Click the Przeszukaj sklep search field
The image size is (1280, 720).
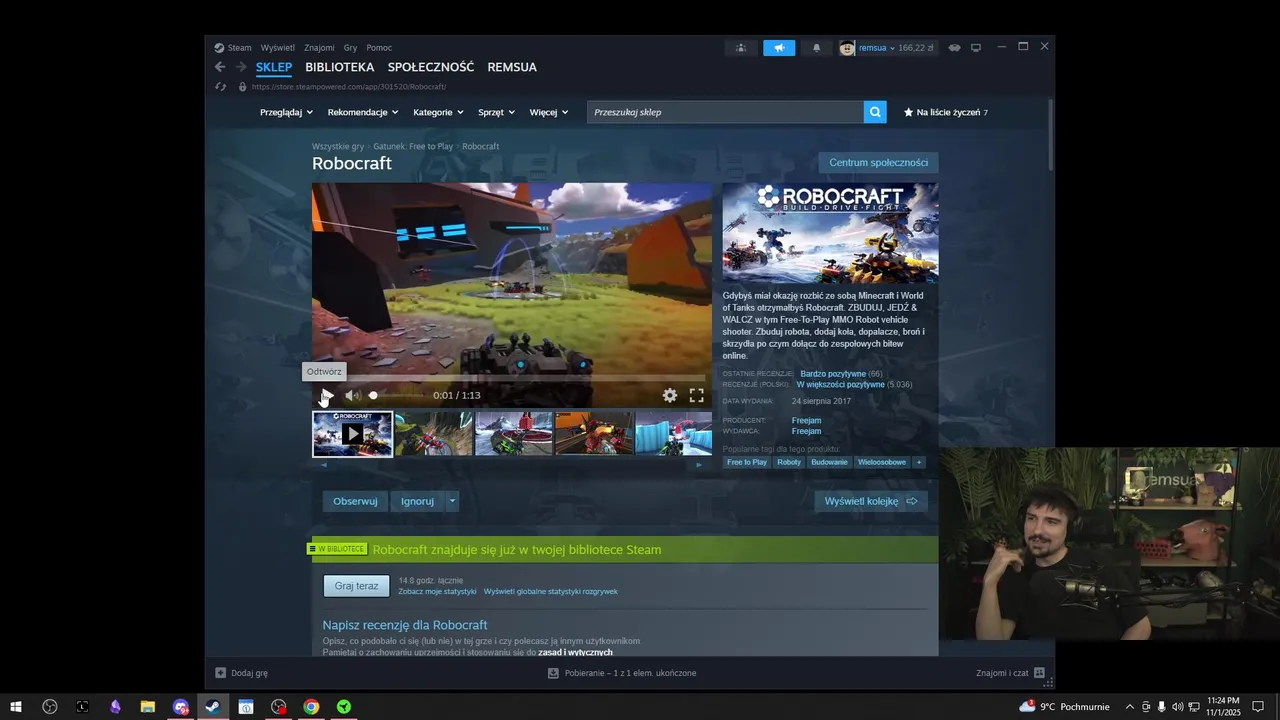[725, 112]
